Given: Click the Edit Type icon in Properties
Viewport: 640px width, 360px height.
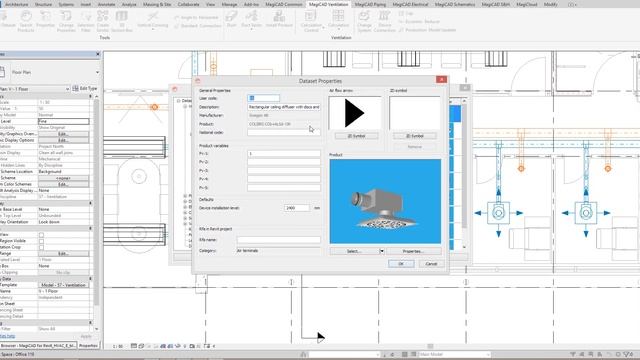Looking at the screenshot, I should point(75,88).
